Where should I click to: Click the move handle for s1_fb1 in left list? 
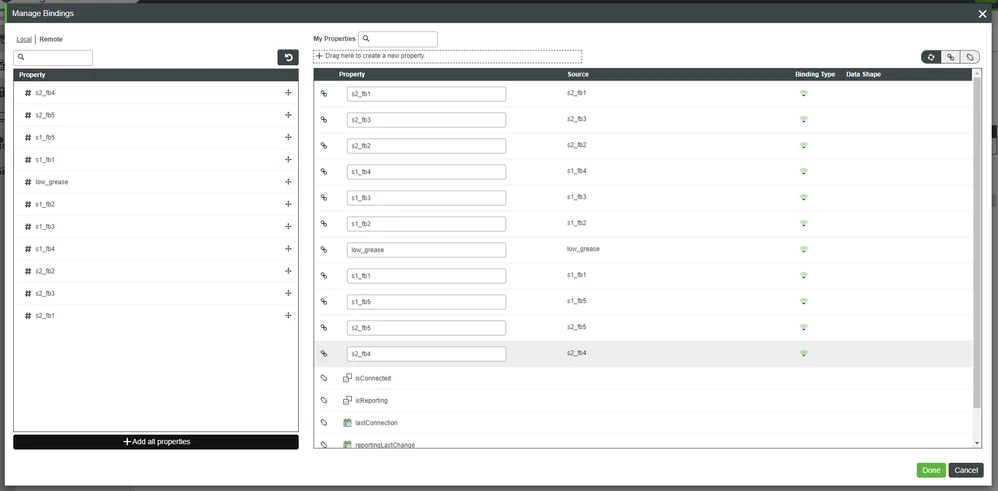pos(288,159)
